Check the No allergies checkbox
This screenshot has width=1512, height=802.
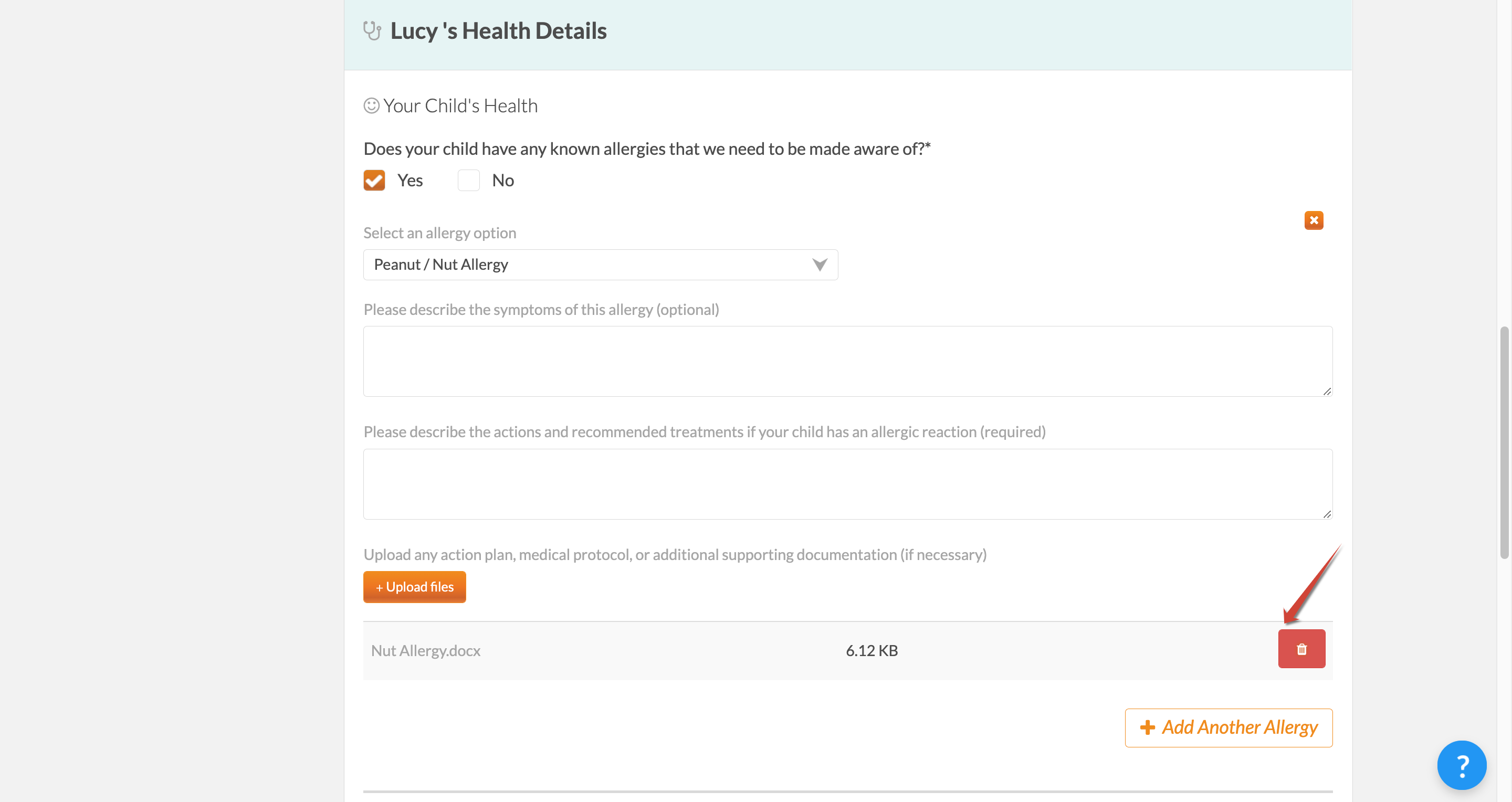pyautogui.click(x=468, y=180)
